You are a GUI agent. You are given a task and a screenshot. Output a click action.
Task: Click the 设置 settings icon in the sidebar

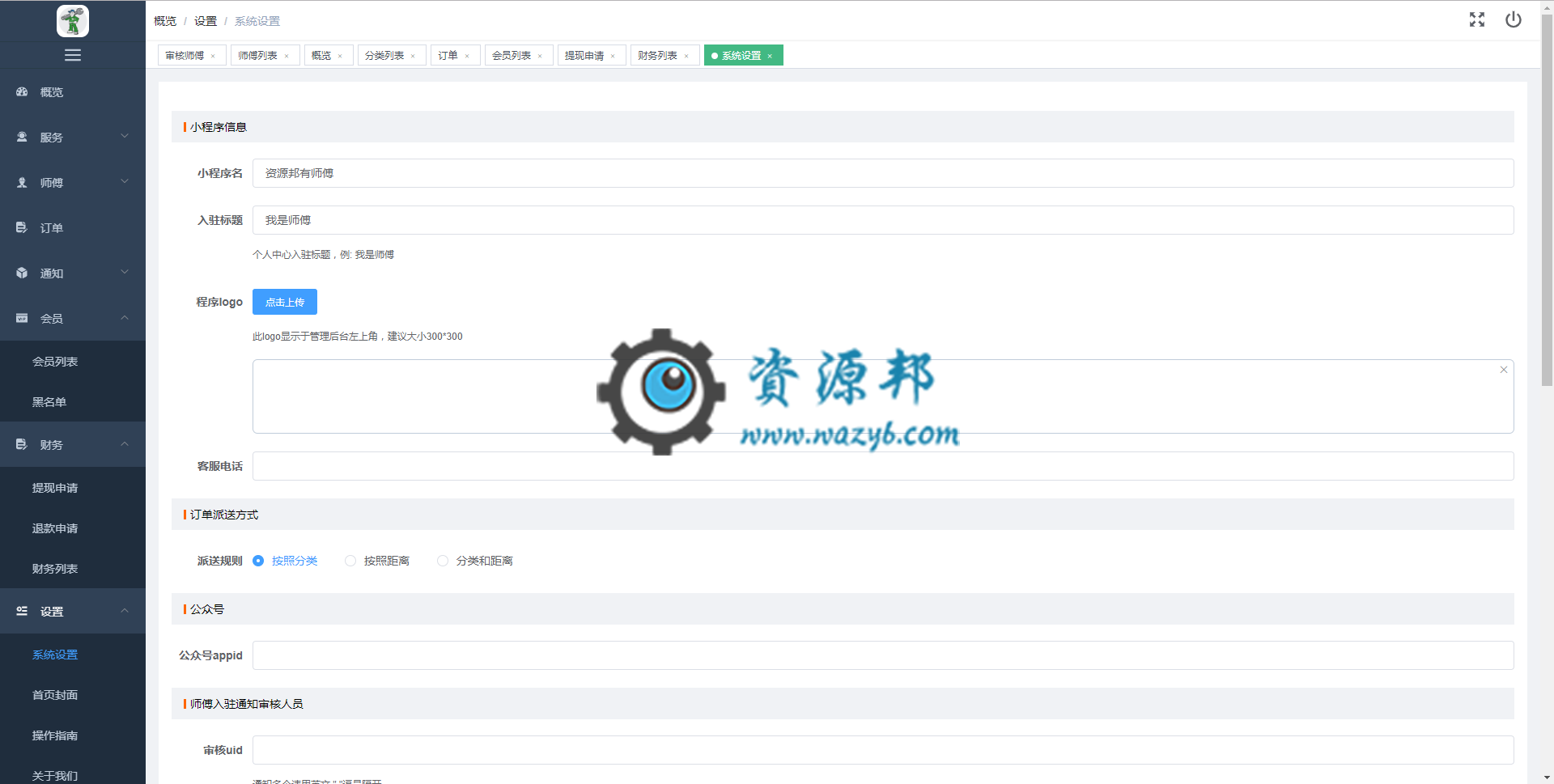[x=22, y=612]
